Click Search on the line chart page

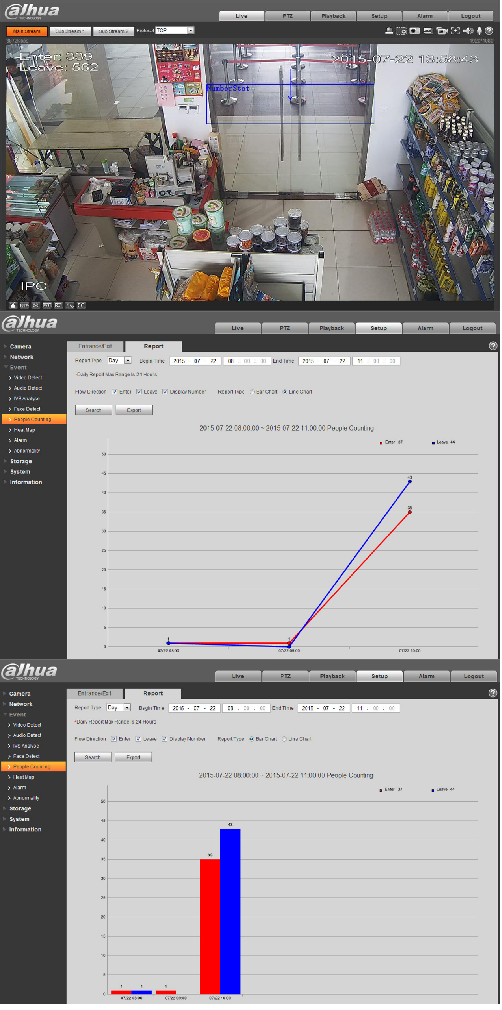[94, 410]
